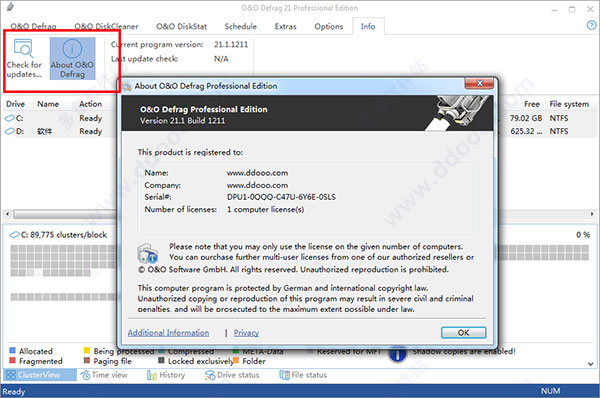The image size is (600, 398).
Task: Click the About O&O Defrag icon
Action: [72, 49]
